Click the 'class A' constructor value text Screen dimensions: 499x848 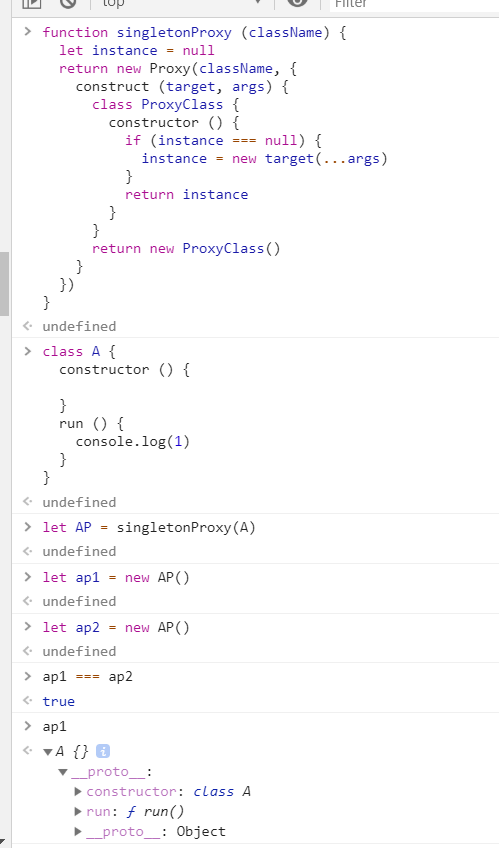click(x=222, y=792)
